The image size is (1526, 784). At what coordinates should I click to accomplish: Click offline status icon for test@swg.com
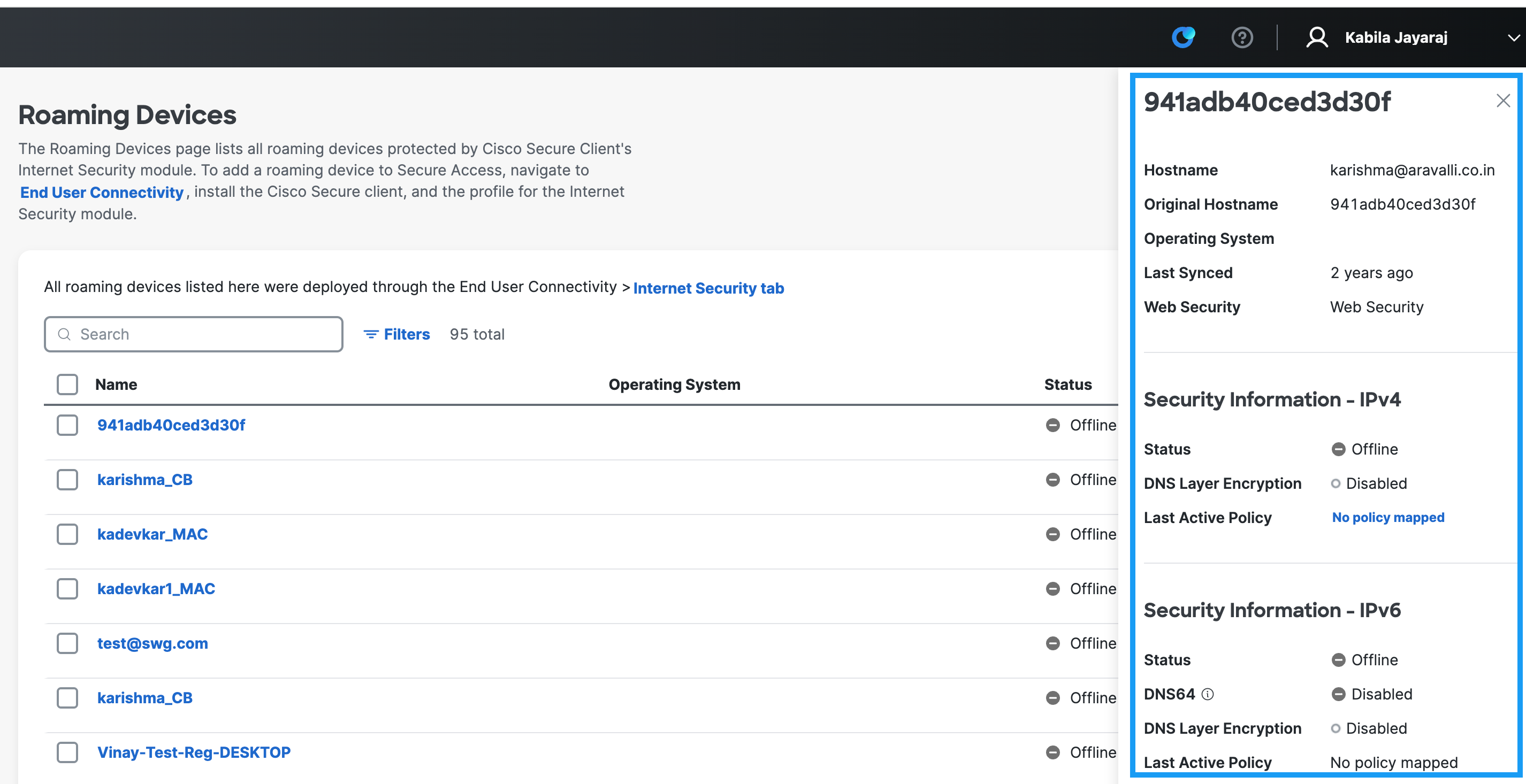(1052, 643)
